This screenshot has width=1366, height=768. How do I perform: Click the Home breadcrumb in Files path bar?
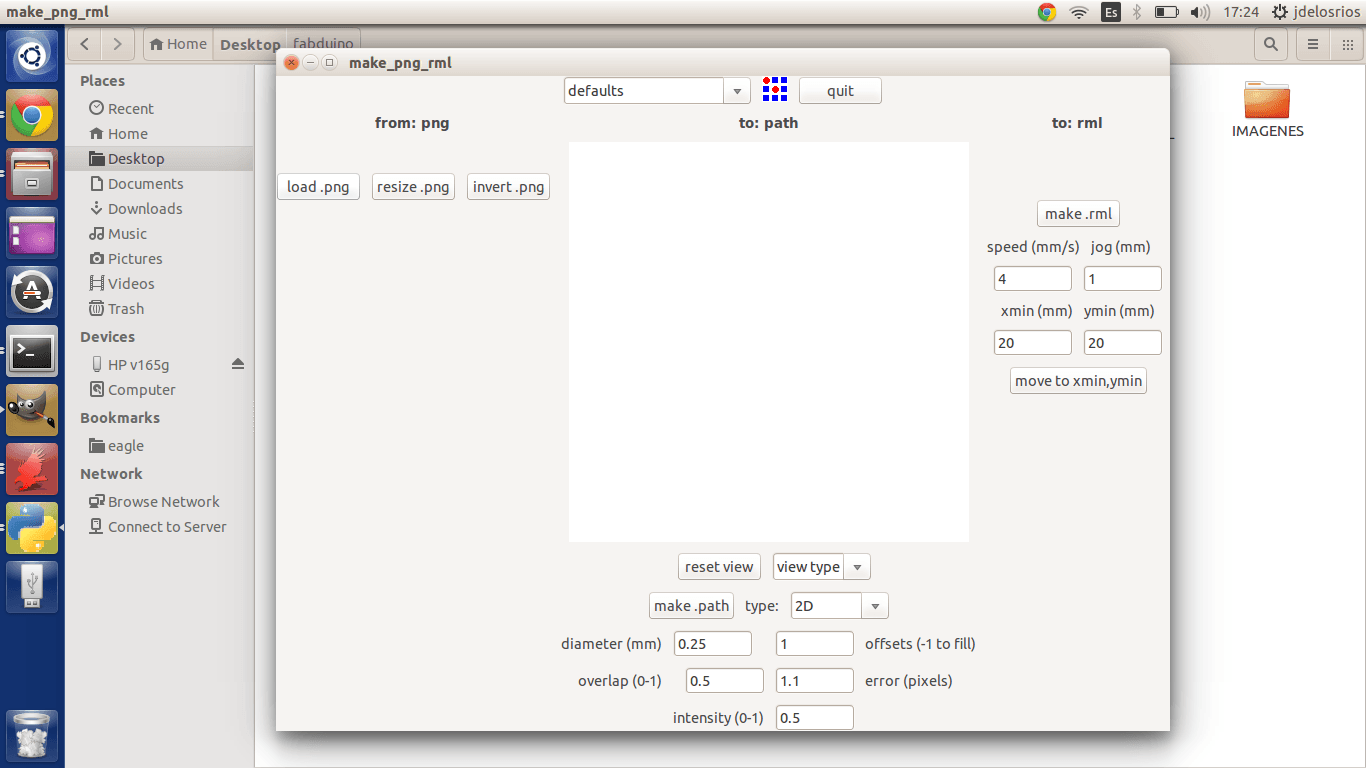tap(178, 44)
